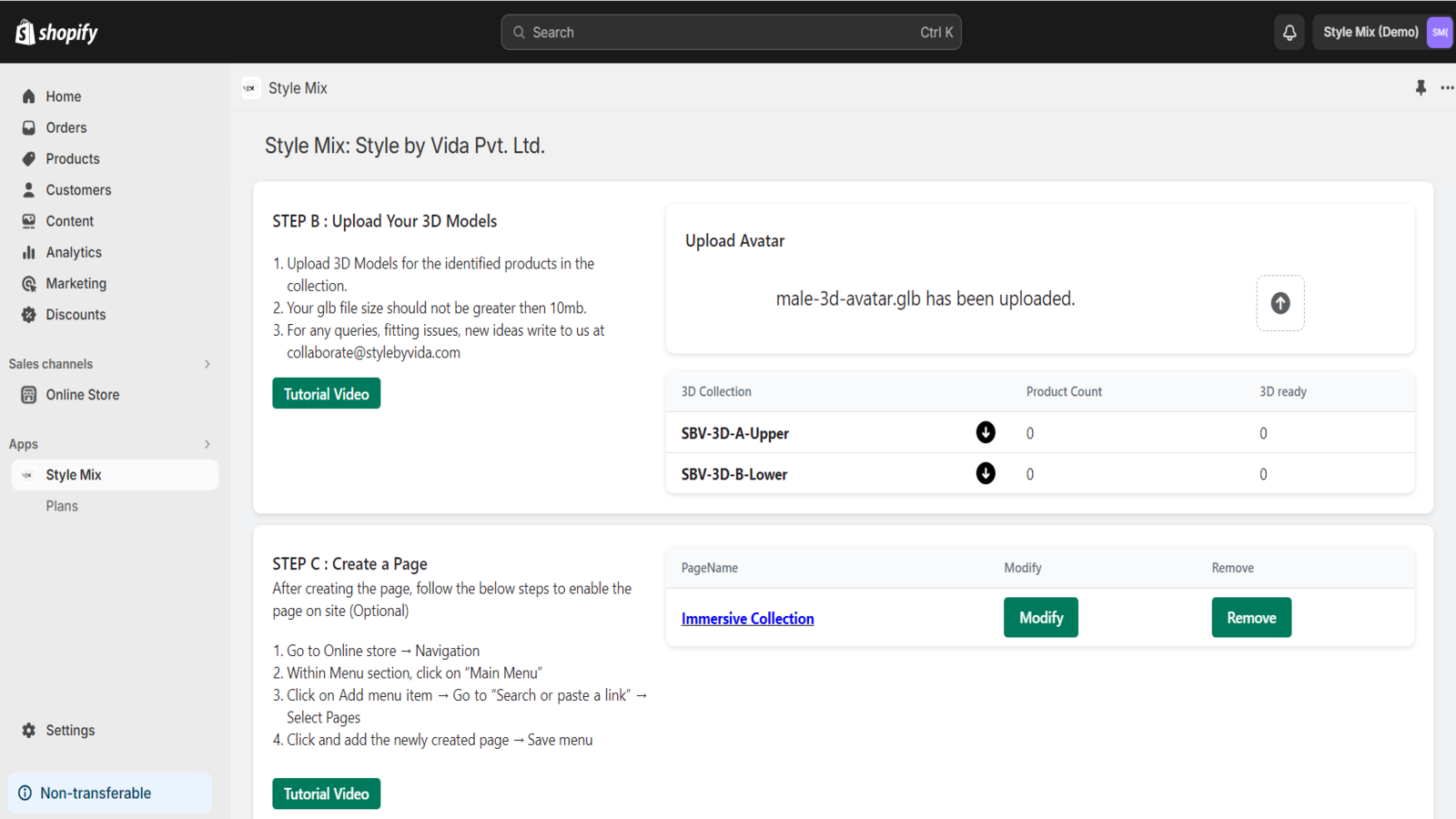Viewport: 1456px width, 819px height.
Task: Click the Content icon in sidebar
Action: tap(29, 221)
